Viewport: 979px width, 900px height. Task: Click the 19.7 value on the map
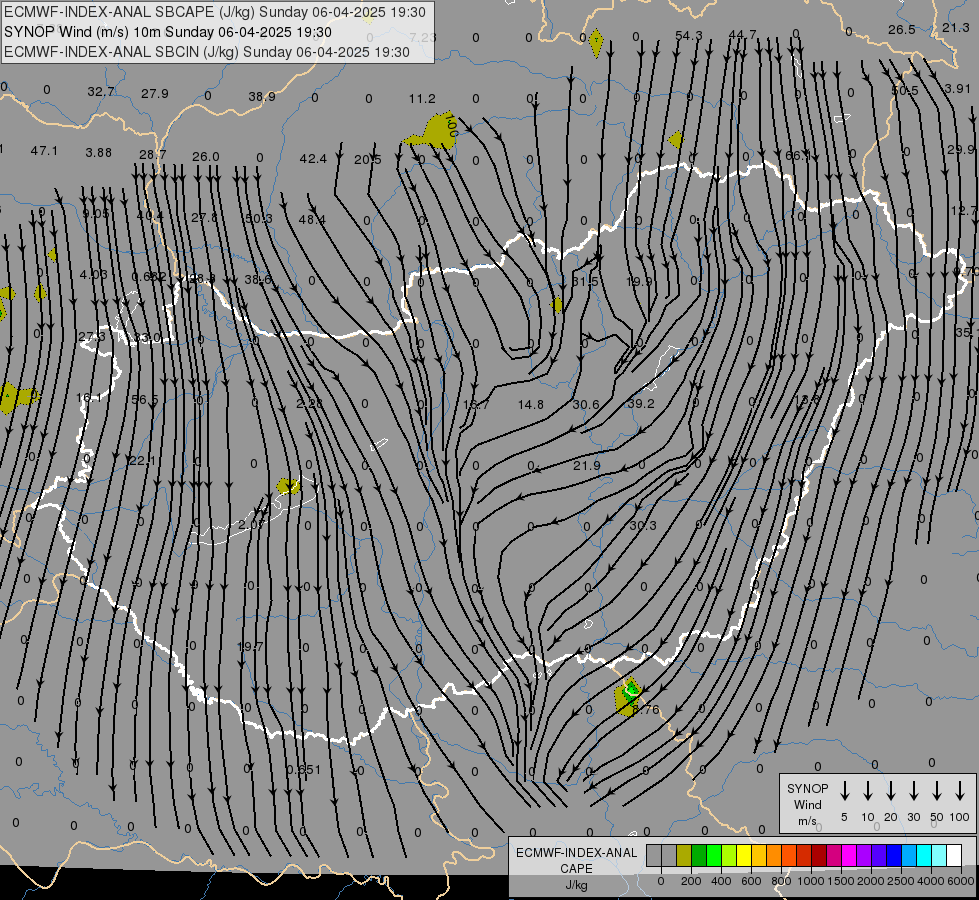(250, 646)
